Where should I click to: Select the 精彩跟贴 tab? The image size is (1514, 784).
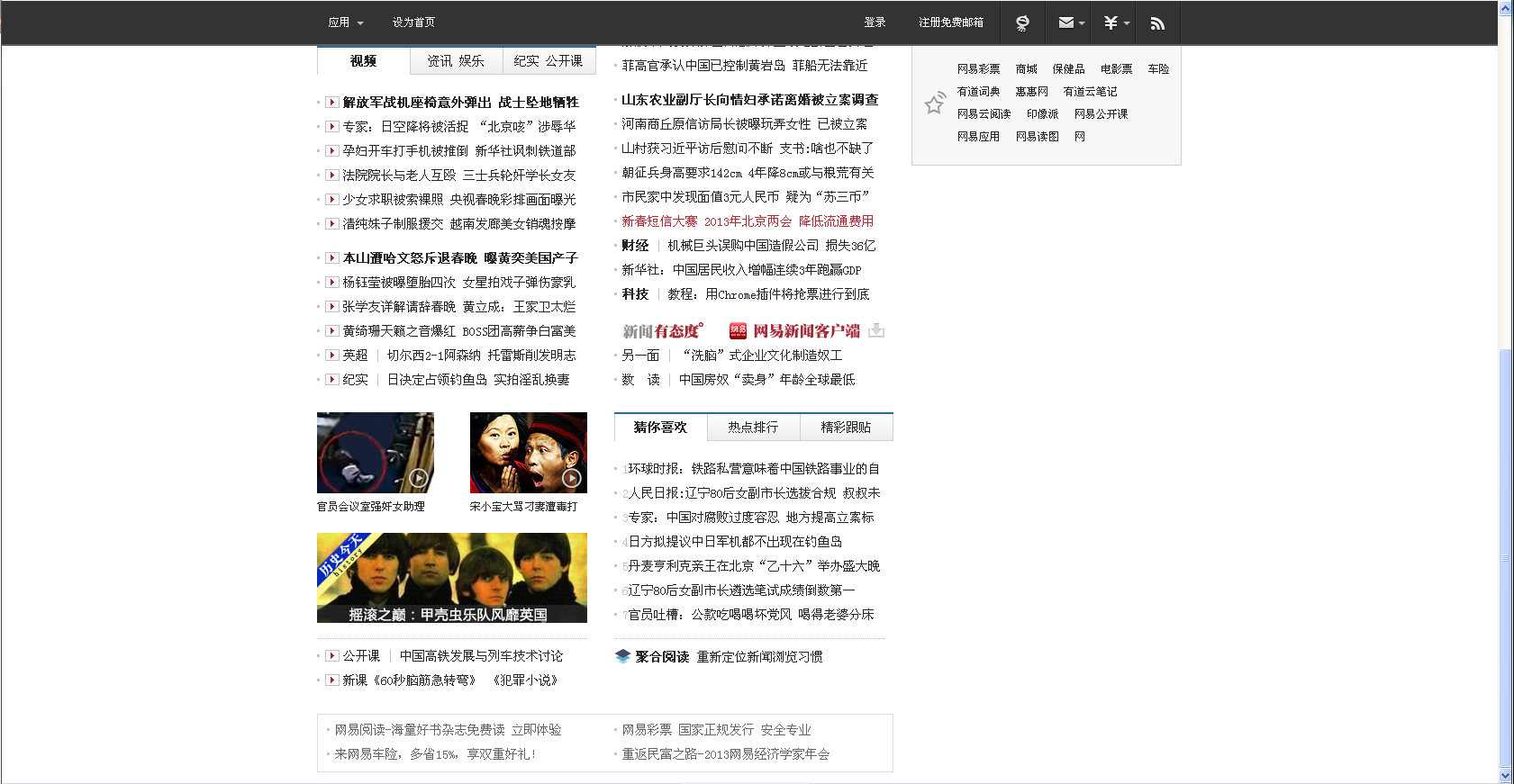click(x=846, y=428)
